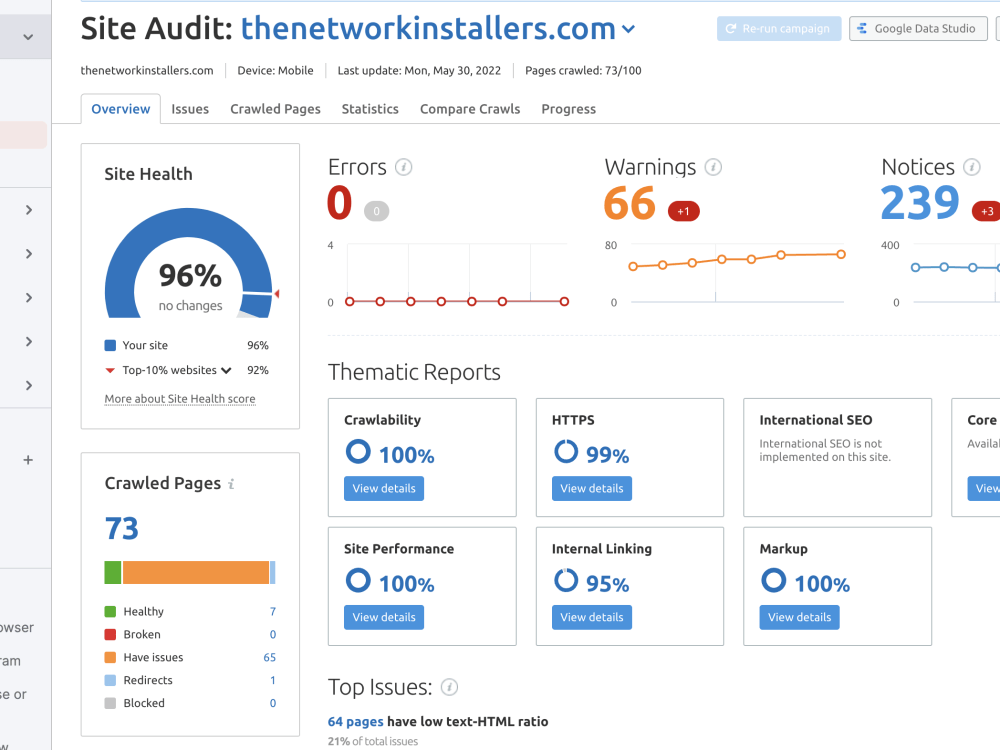Click the 'Device: Mobile' text
This screenshot has height=750, width=1000.
276,71
